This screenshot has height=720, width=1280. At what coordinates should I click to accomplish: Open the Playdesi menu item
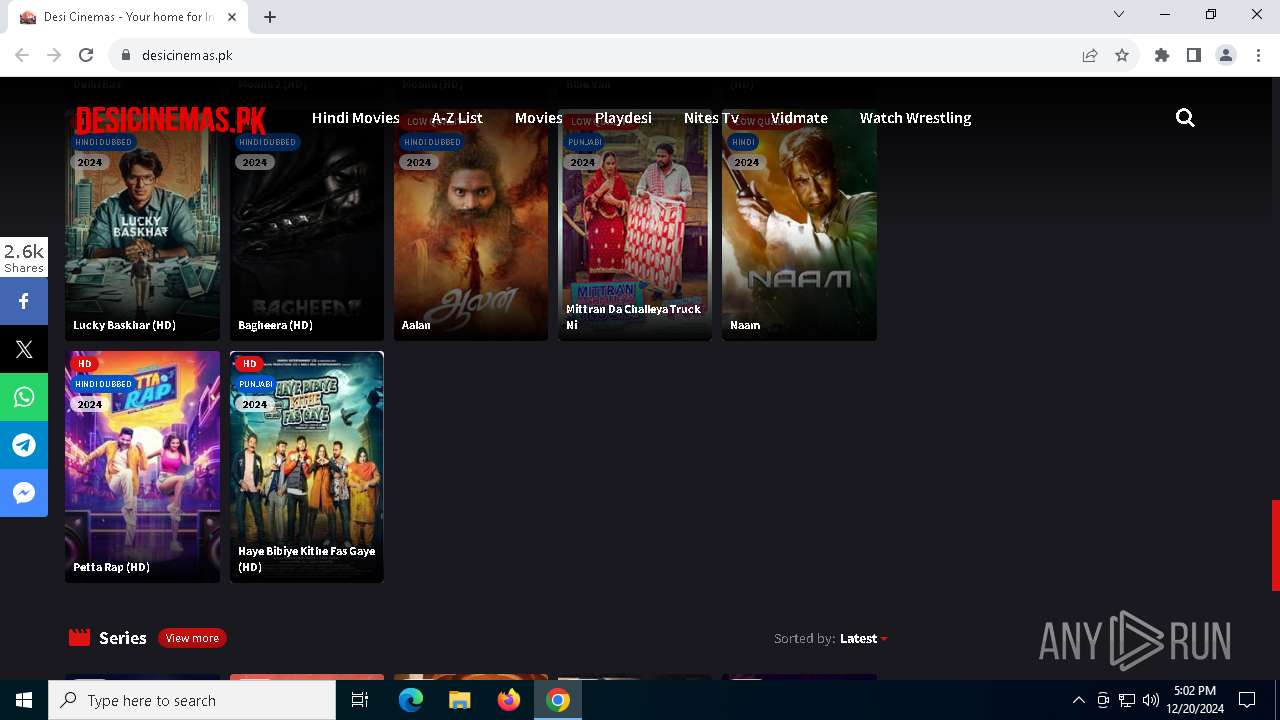623,118
